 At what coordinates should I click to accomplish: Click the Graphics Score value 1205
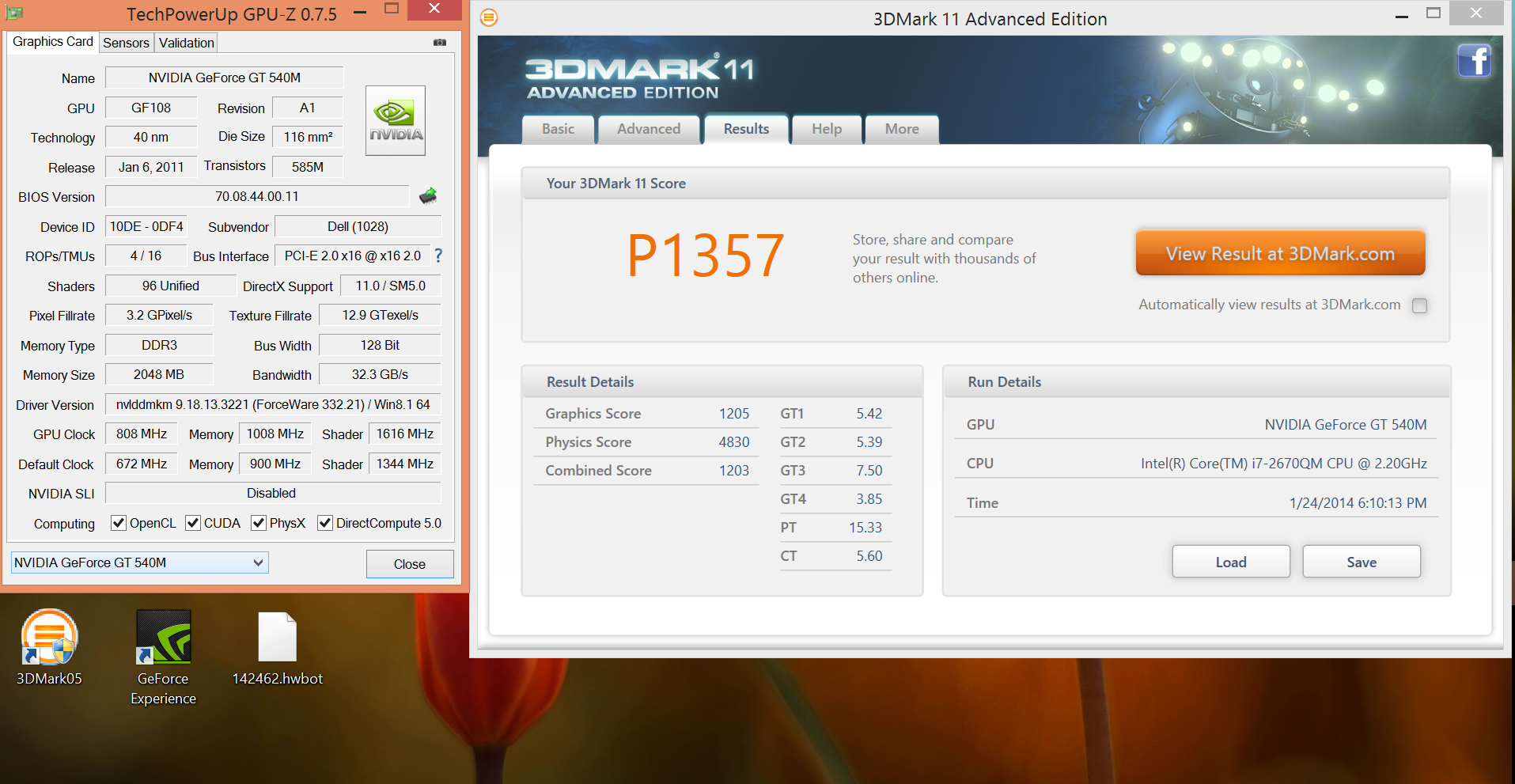click(x=733, y=414)
